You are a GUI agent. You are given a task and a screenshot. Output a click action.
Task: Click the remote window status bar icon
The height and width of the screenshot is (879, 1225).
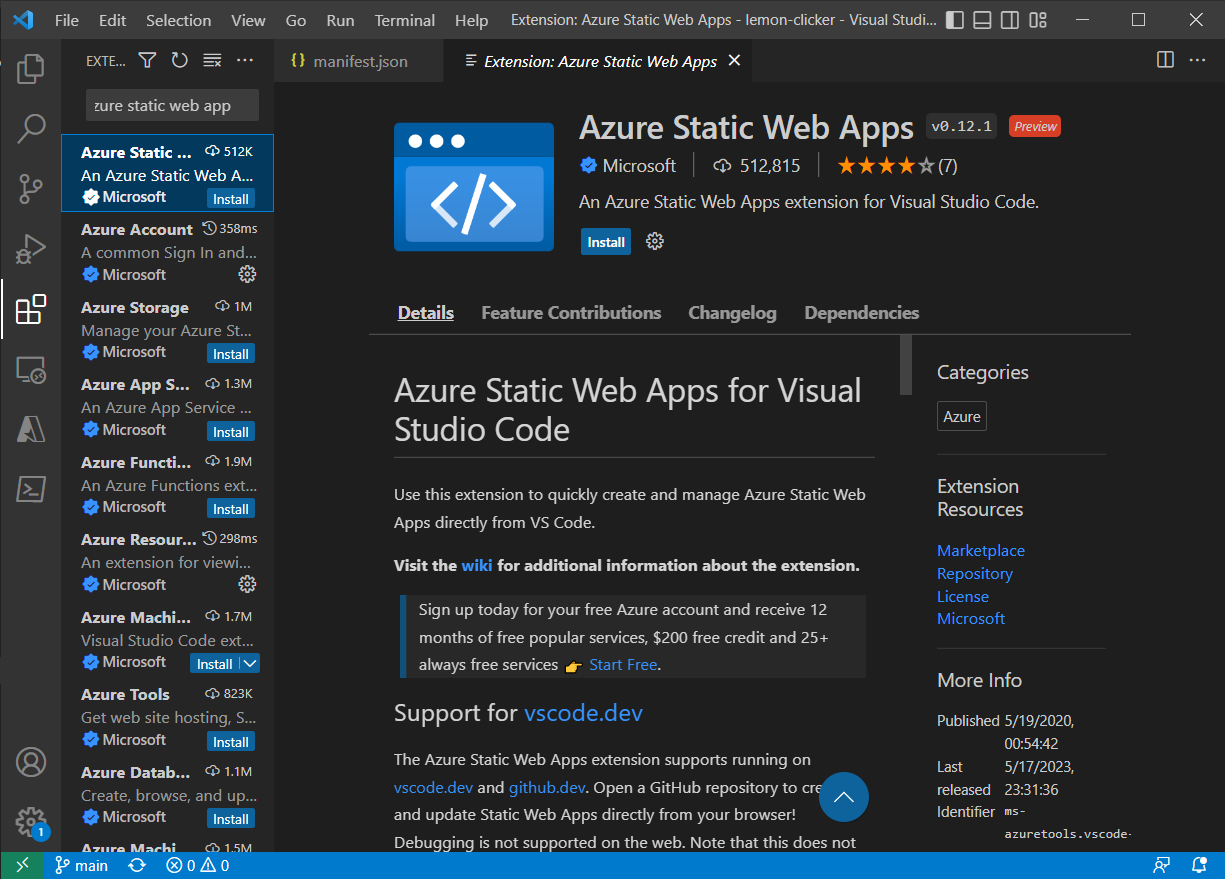[22, 866]
